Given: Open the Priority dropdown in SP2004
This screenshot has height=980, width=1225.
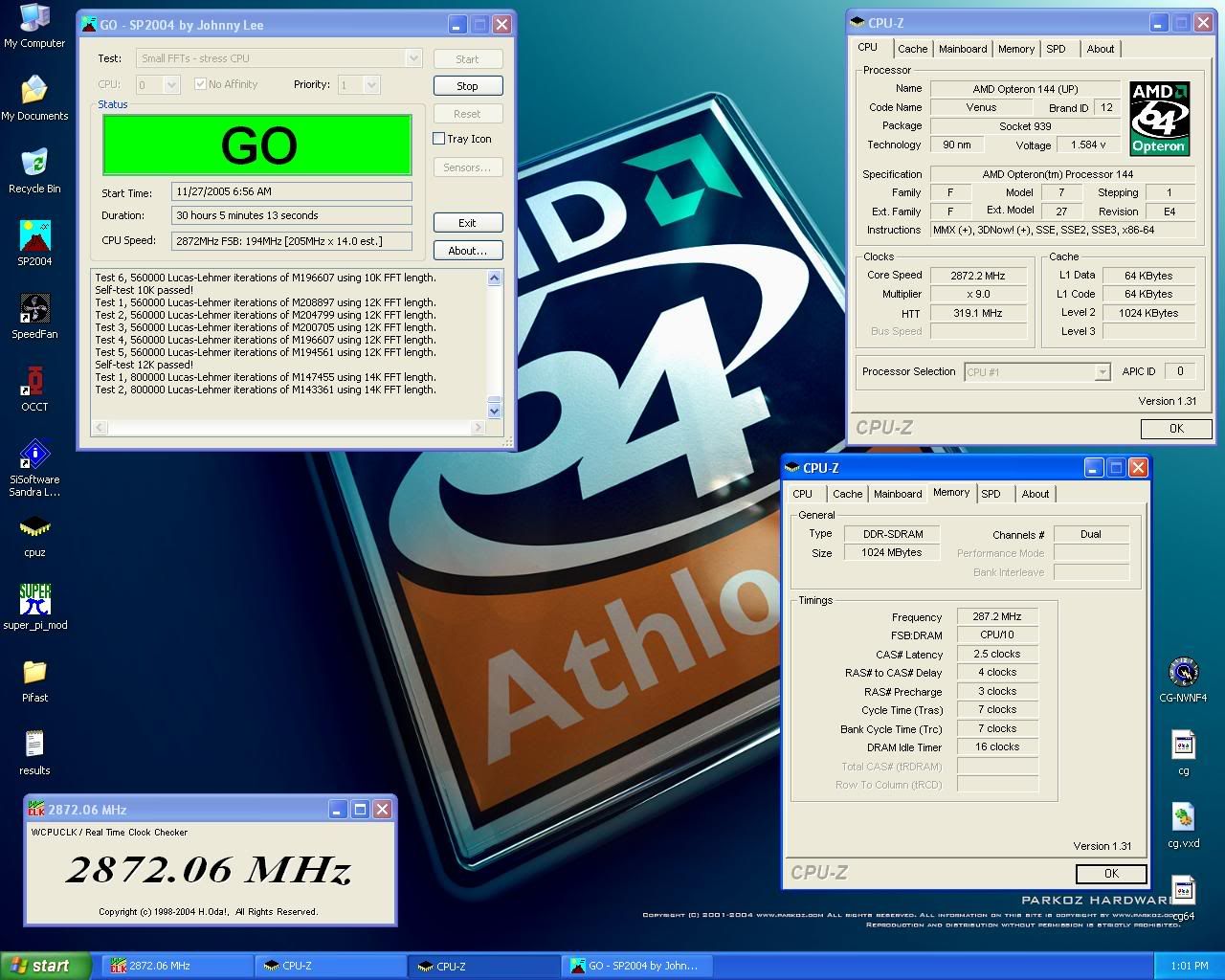Looking at the screenshot, I should coord(371,85).
